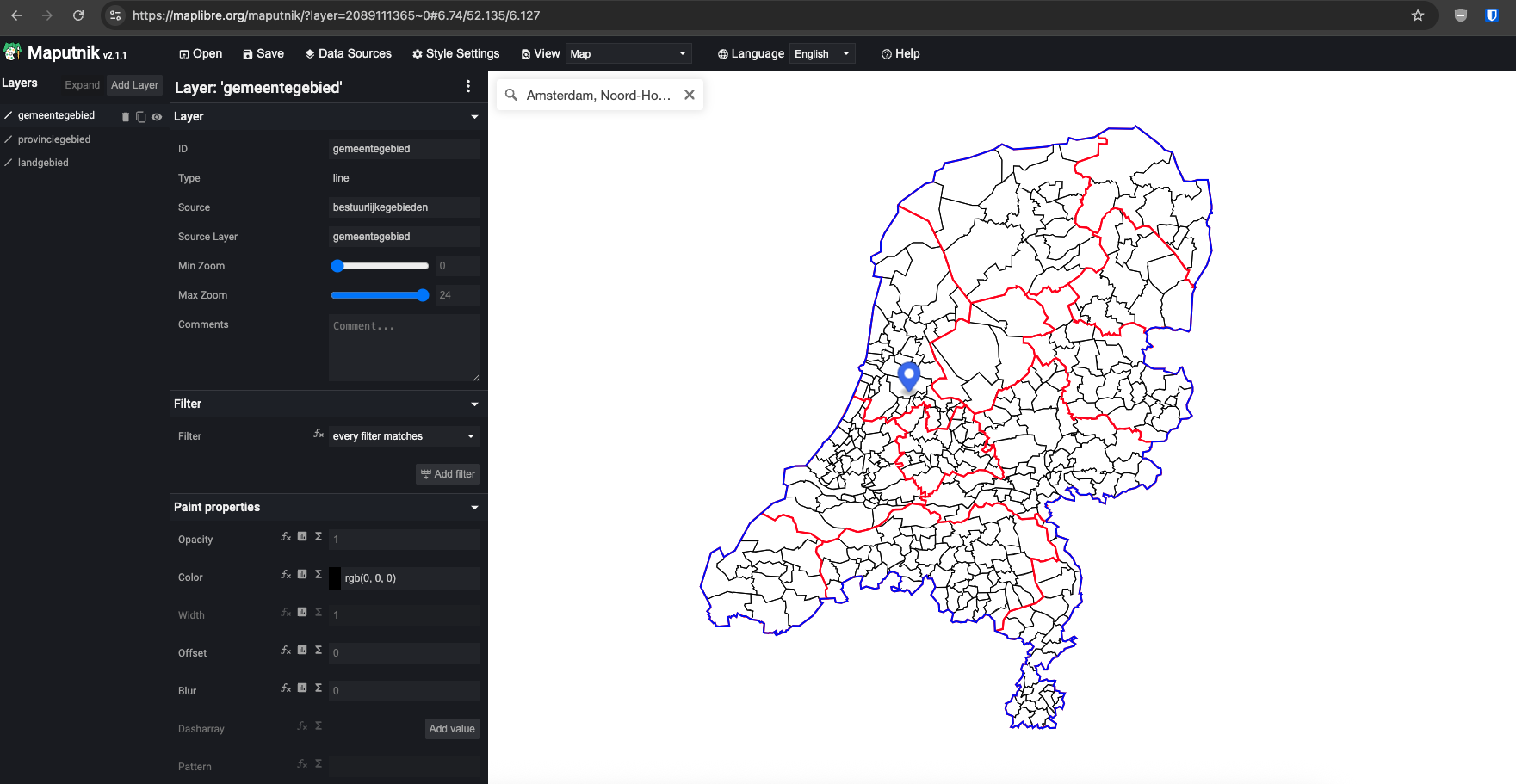This screenshot has width=1516, height=784.
Task: Open the Open style menu
Action: pyautogui.click(x=201, y=53)
